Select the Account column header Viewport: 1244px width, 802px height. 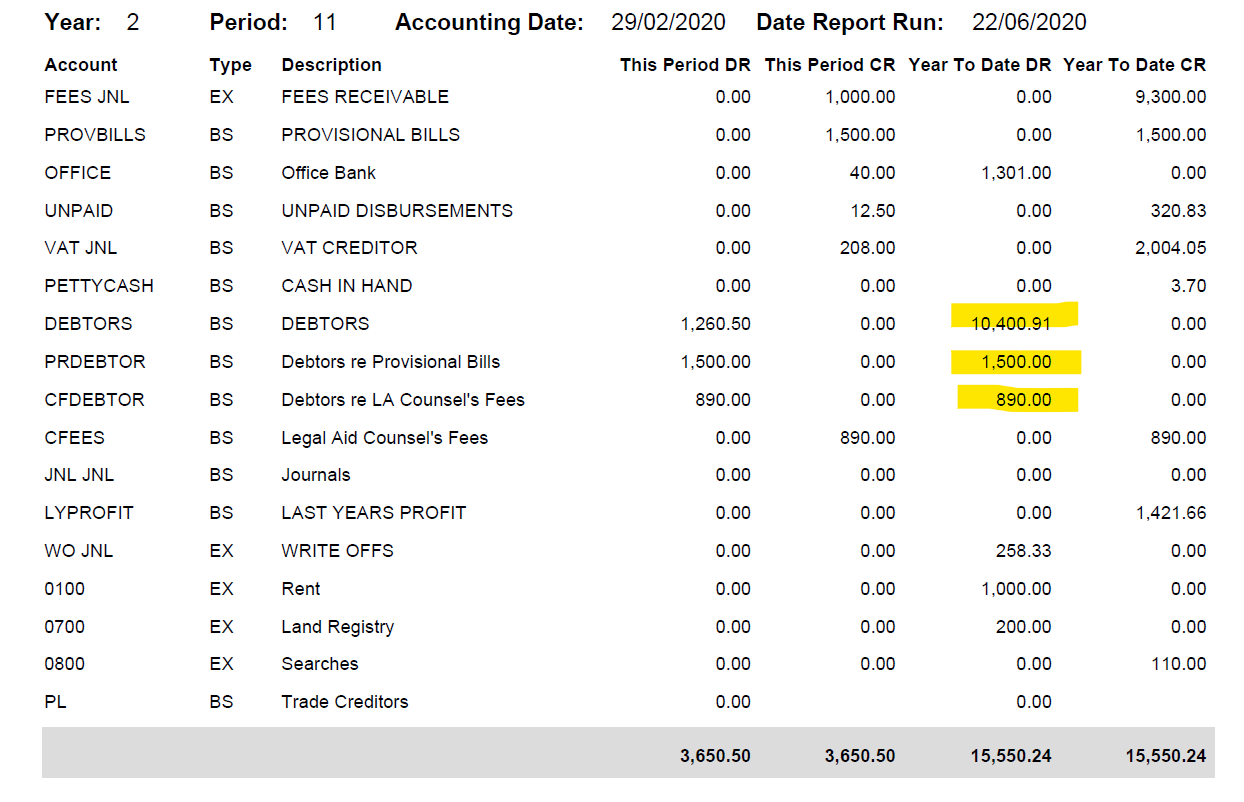[x=80, y=64]
